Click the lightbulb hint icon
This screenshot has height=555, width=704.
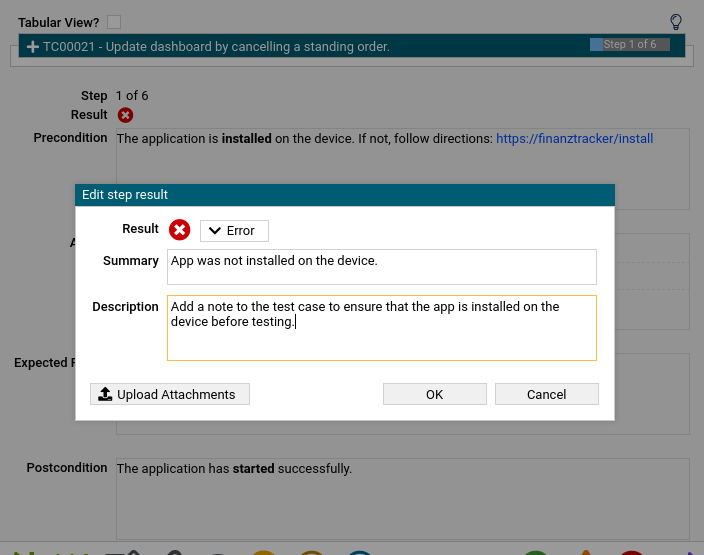point(676,22)
